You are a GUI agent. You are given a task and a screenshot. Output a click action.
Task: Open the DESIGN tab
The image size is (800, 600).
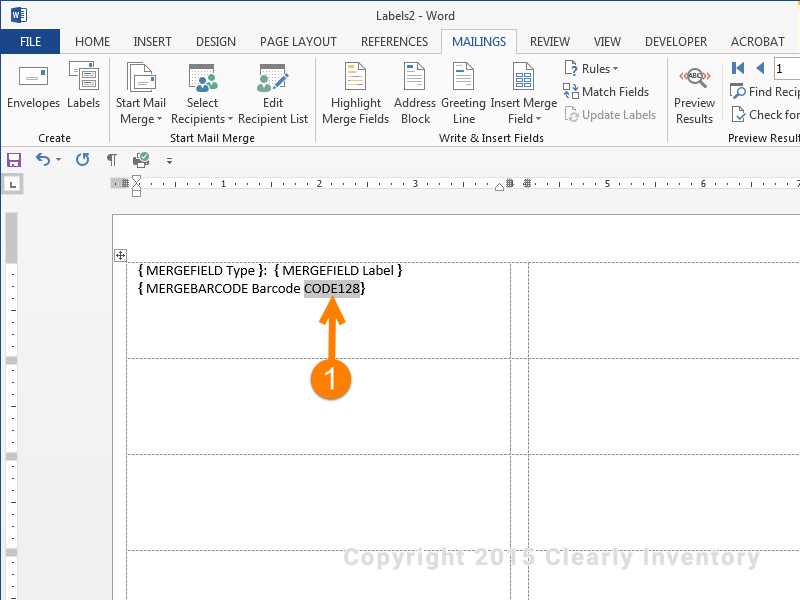[x=216, y=42]
